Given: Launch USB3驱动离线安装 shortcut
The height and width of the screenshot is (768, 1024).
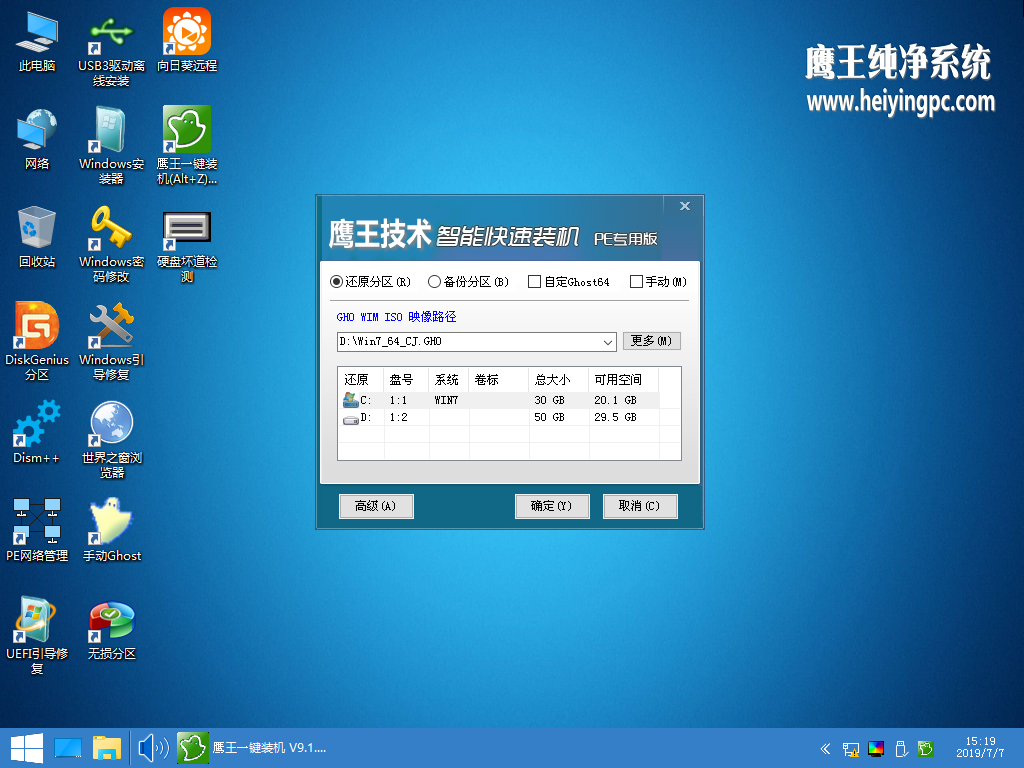Looking at the screenshot, I should (111, 48).
